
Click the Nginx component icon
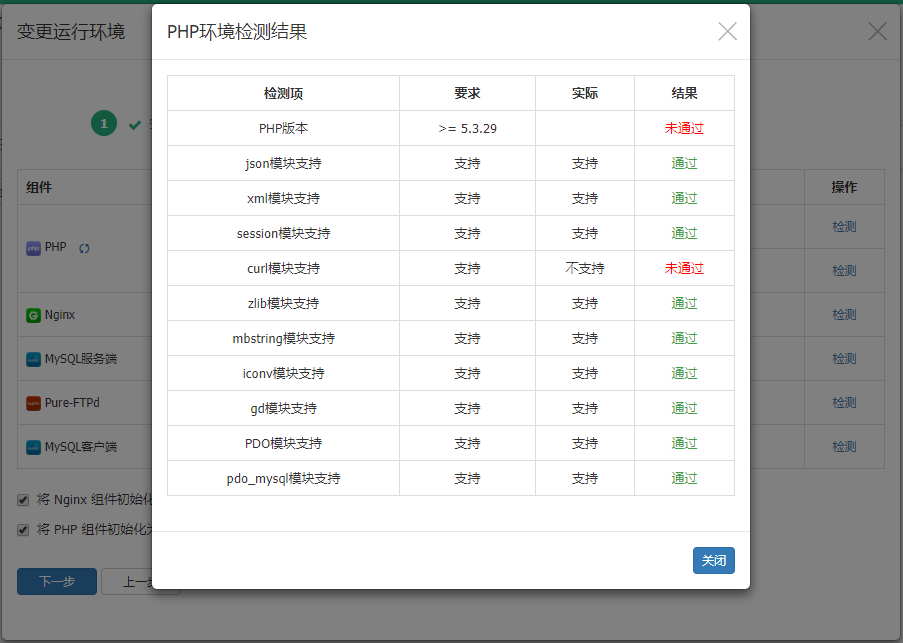pyautogui.click(x=33, y=315)
